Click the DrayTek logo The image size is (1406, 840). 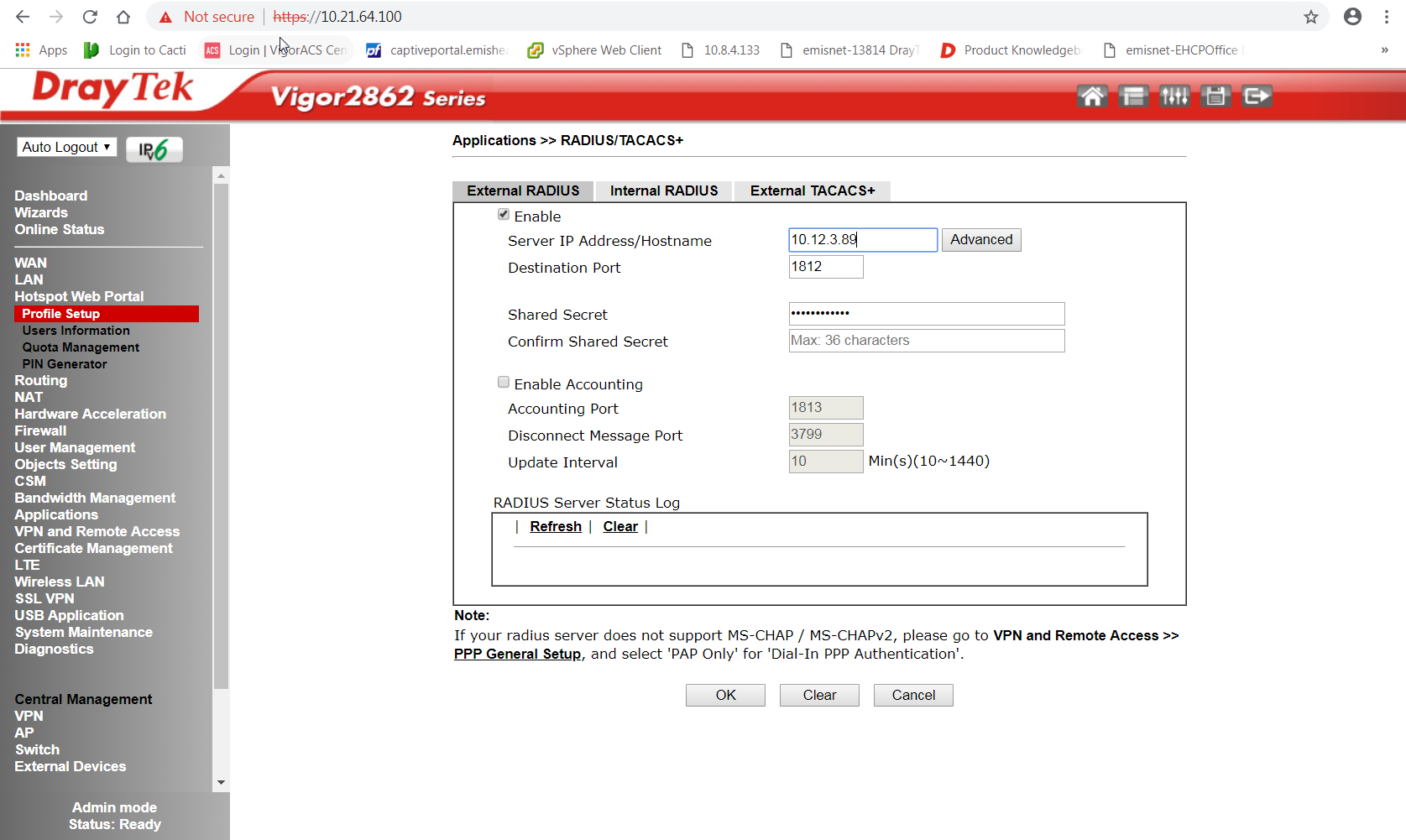click(x=112, y=89)
